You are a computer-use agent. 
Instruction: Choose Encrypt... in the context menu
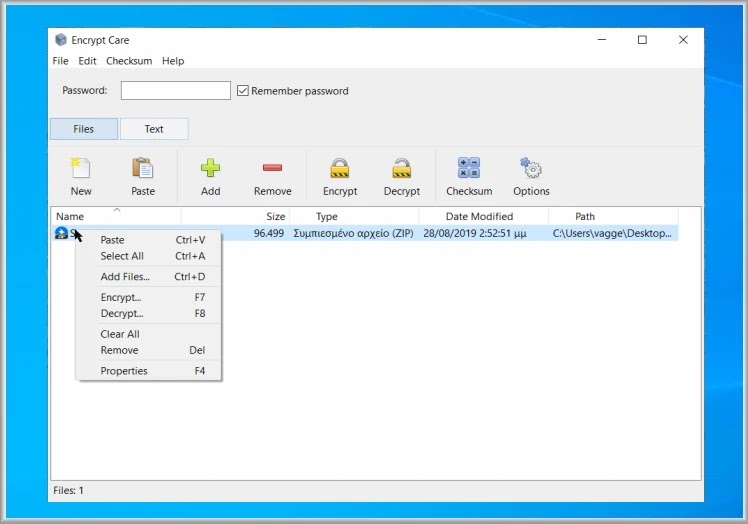(x=149, y=297)
